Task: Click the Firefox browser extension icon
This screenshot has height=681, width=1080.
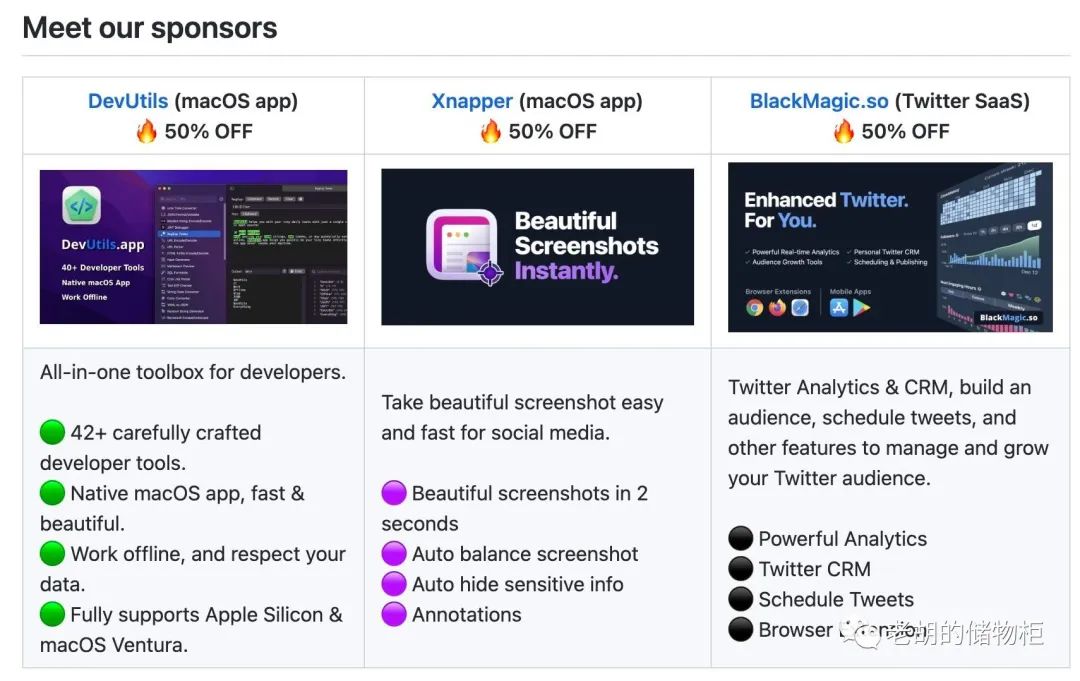Action: 778,308
